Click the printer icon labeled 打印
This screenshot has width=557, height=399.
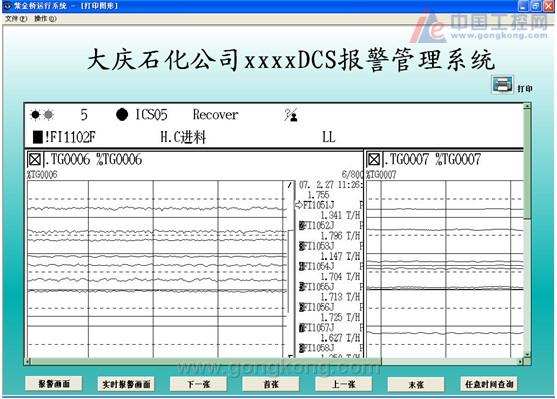(502, 85)
